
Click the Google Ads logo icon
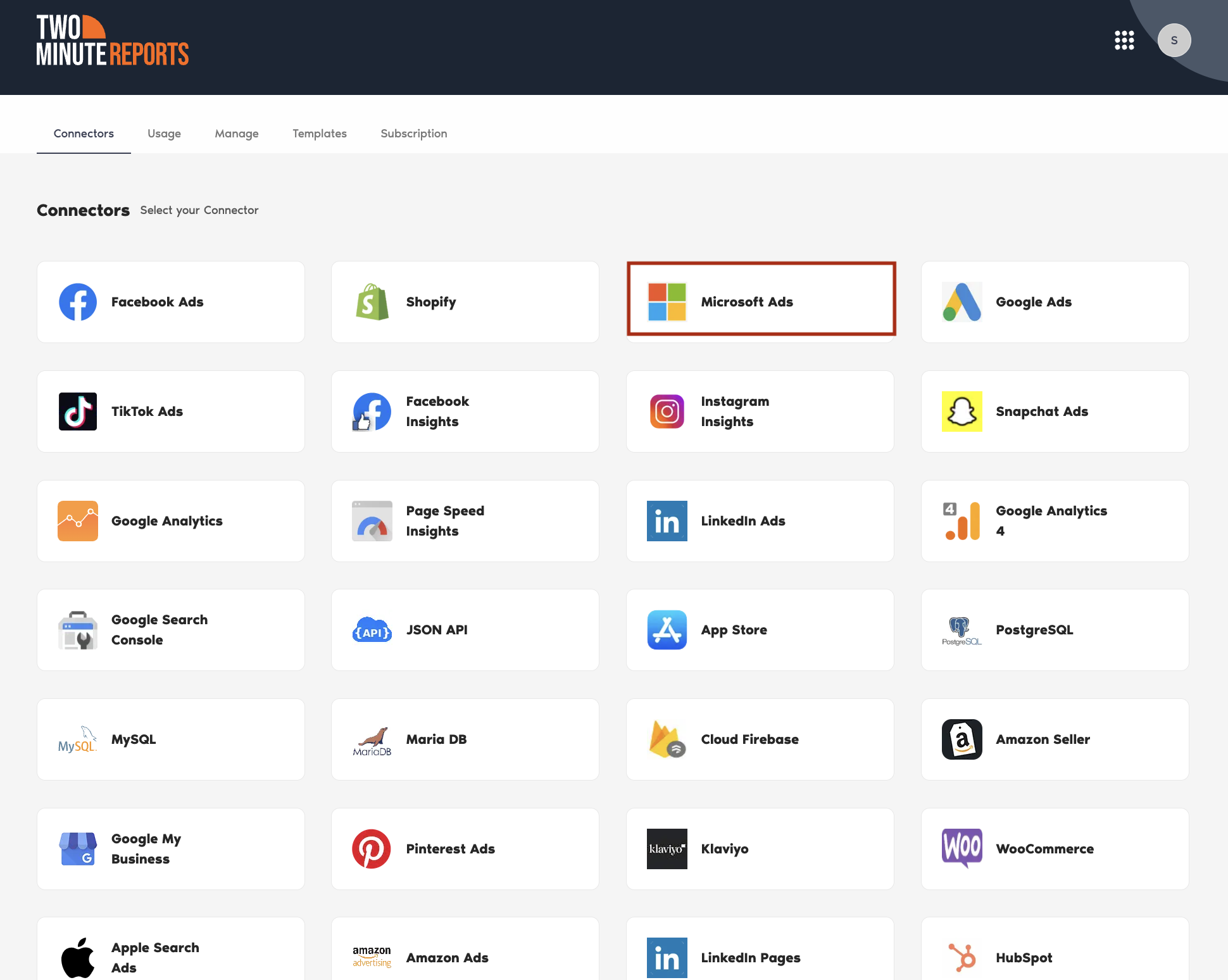click(962, 302)
